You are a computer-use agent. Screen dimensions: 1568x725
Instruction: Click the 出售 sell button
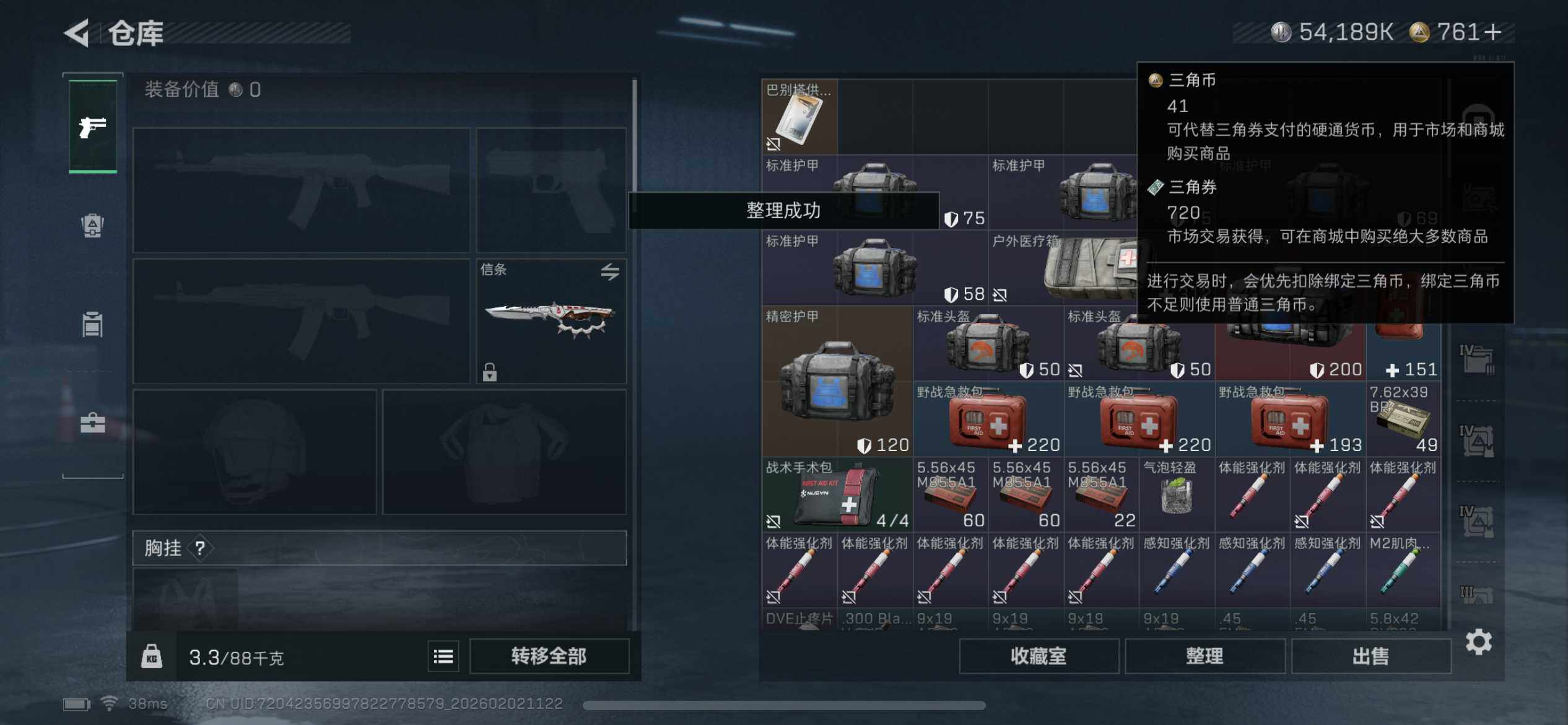coord(1370,656)
